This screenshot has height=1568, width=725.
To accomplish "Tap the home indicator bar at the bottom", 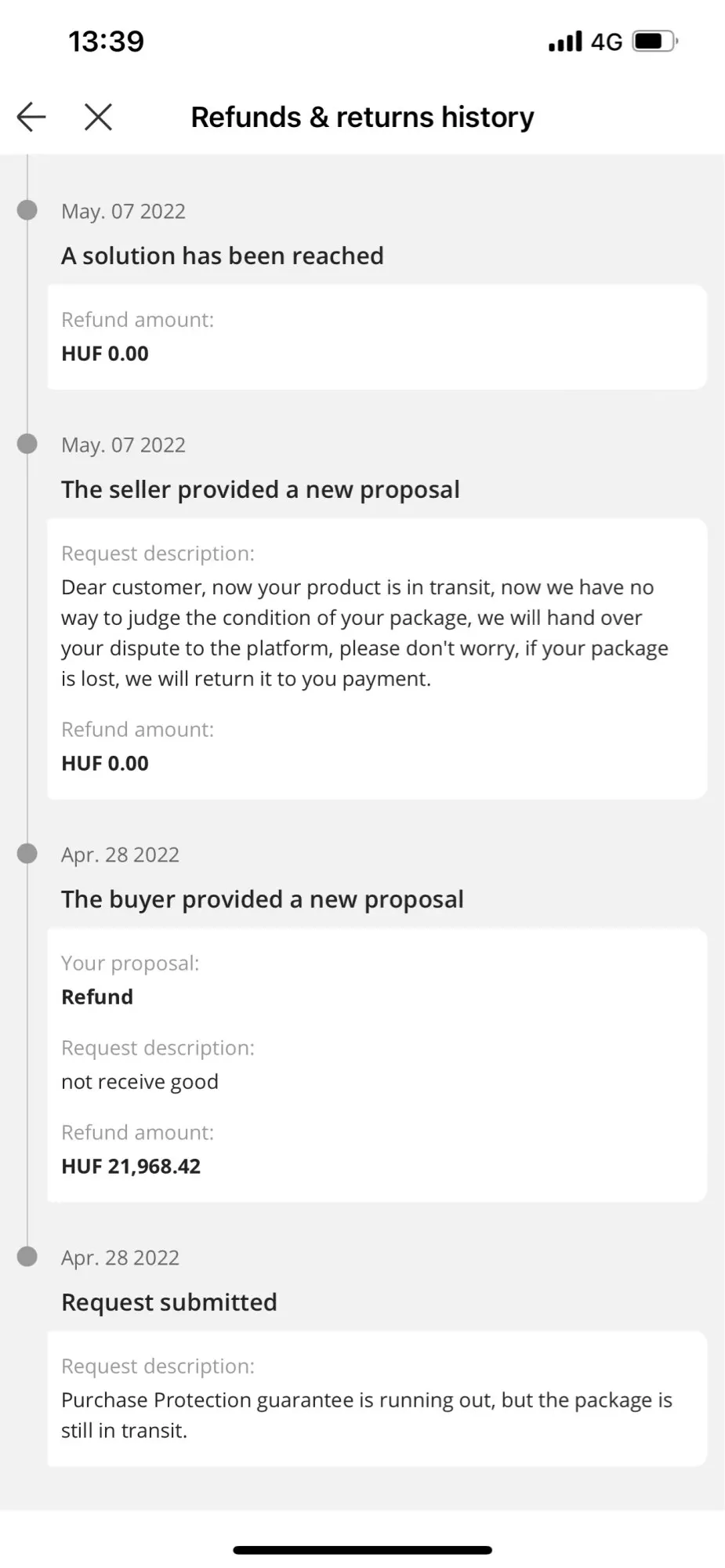I will 362,1549.
